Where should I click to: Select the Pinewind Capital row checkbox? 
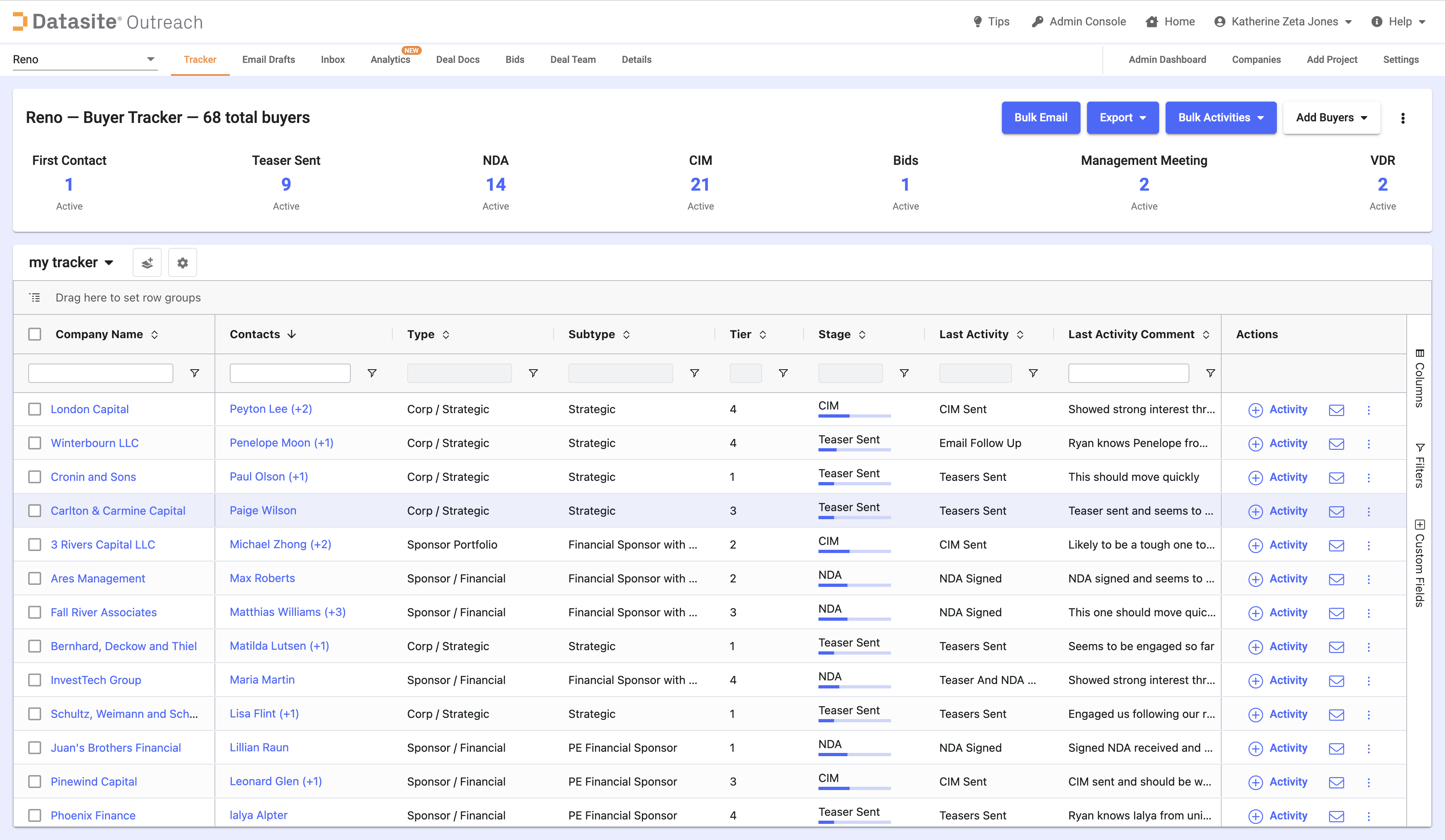(35, 782)
